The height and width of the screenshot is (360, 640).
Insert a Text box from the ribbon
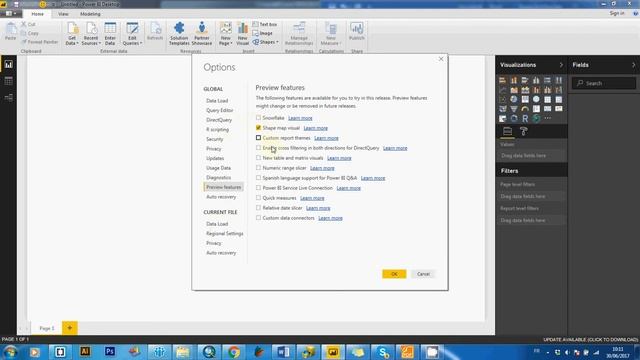[264, 24]
